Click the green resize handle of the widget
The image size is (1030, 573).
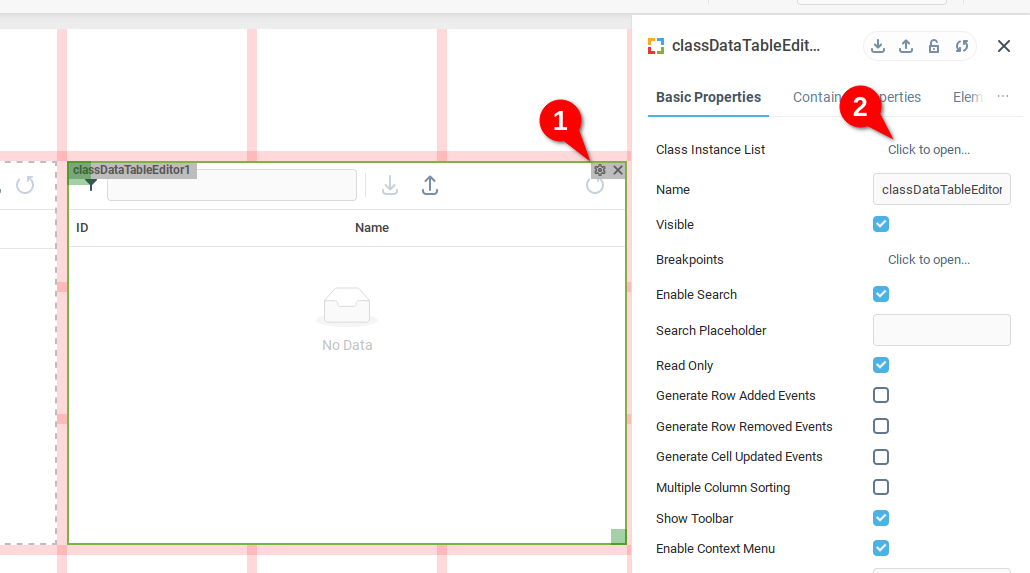click(618, 536)
